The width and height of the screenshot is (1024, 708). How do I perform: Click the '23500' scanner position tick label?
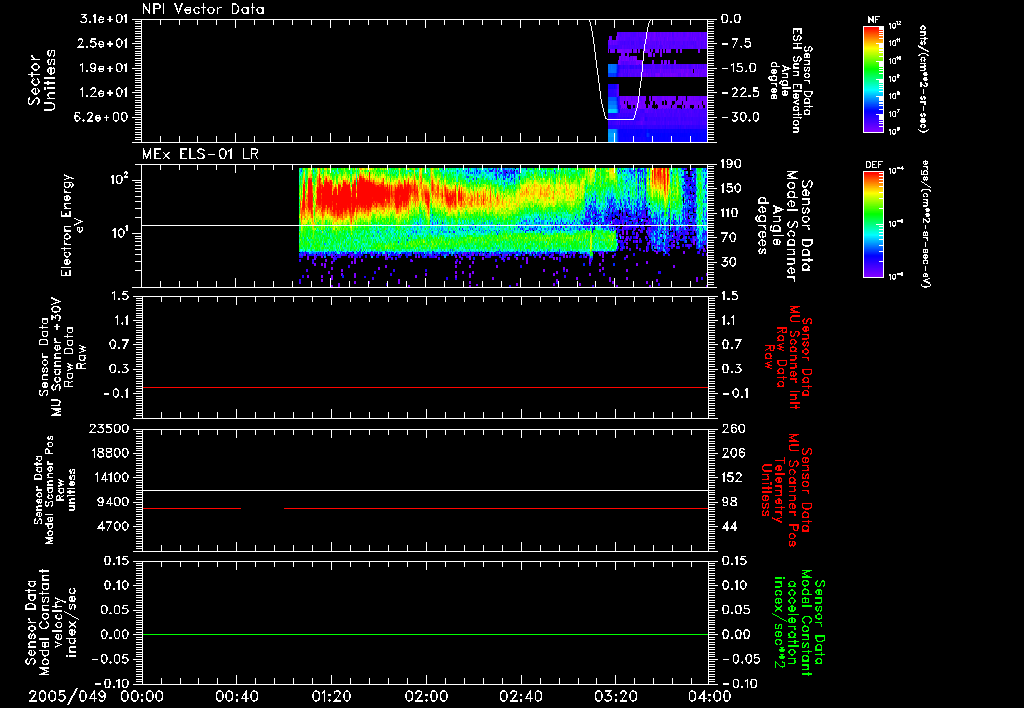pyautogui.click(x=110, y=429)
